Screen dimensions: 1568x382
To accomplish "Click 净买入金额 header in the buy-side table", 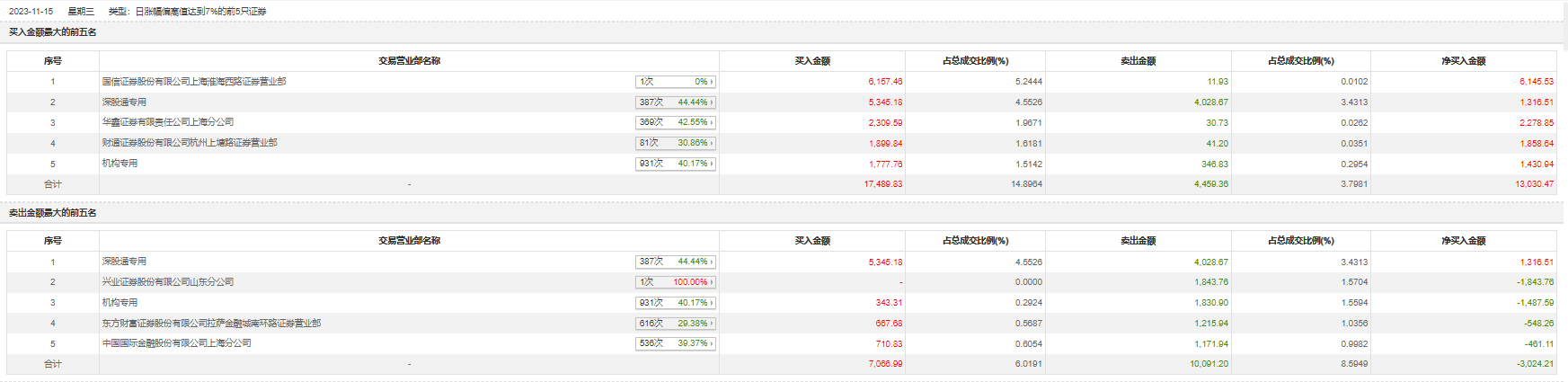I will coord(1464,61).
